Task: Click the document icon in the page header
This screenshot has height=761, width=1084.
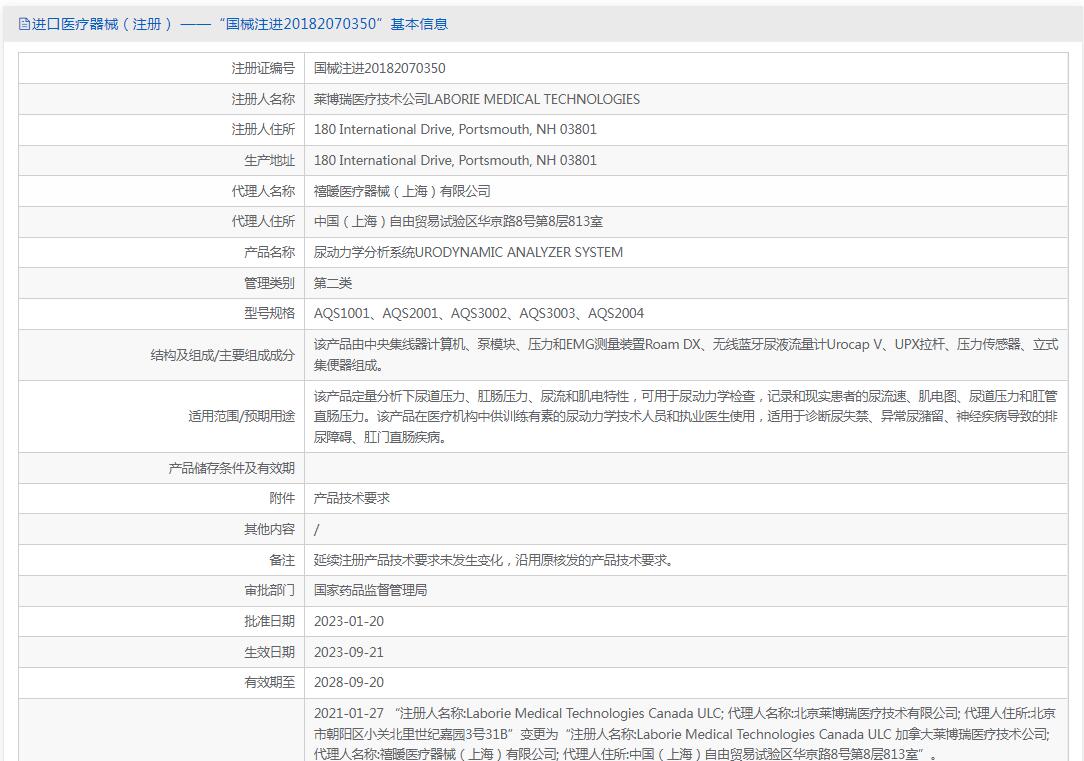Action: tap(24, 24)
